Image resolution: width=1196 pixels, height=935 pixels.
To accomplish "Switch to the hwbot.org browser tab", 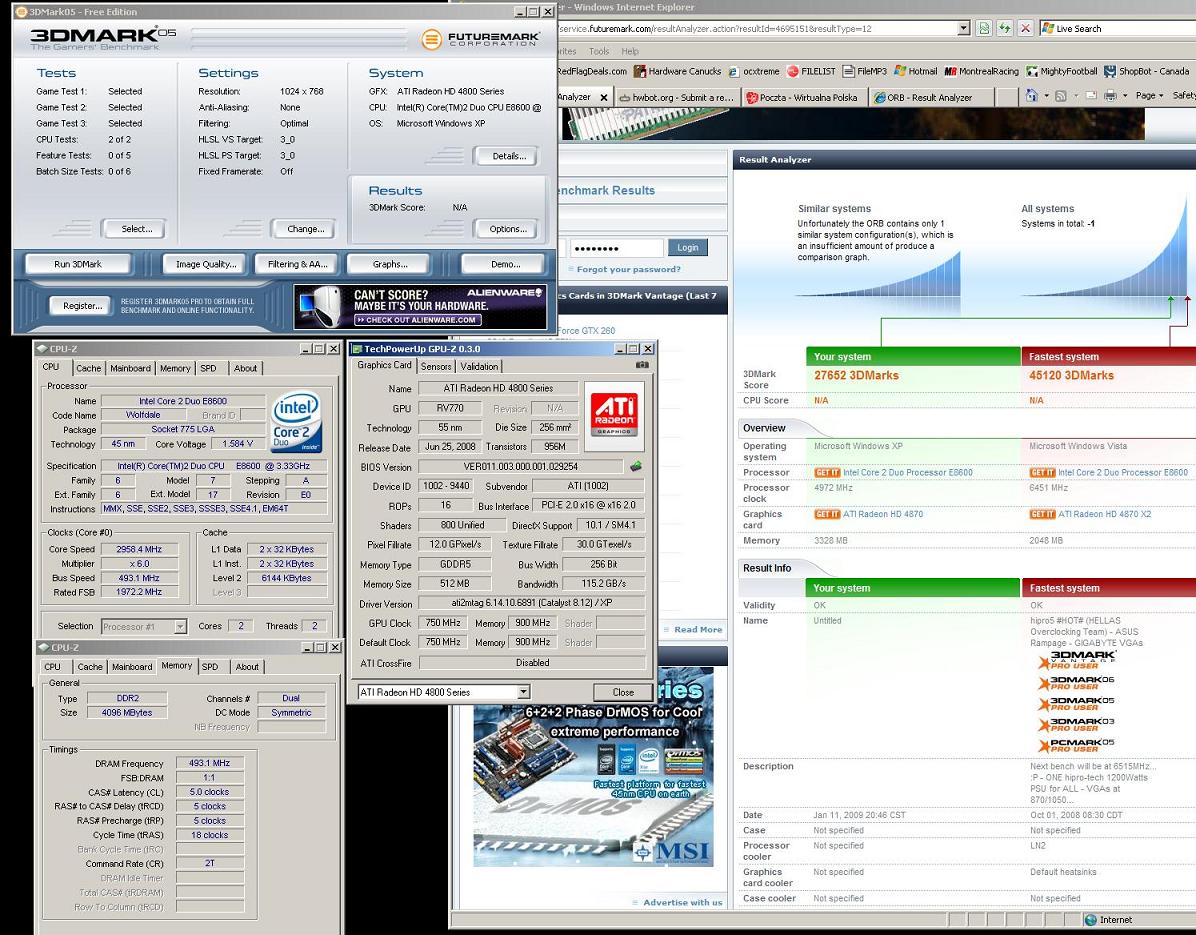I will coord(677,97).
